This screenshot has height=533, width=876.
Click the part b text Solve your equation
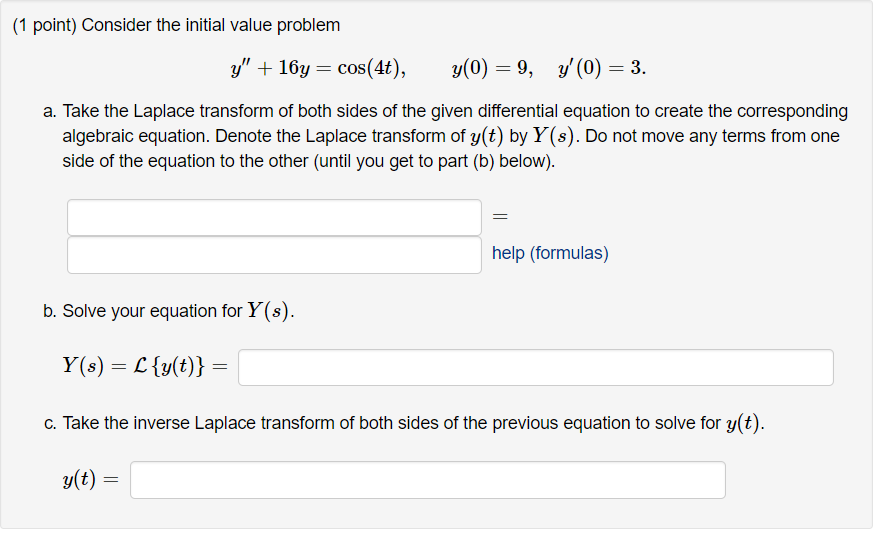(x=153, y=311)
